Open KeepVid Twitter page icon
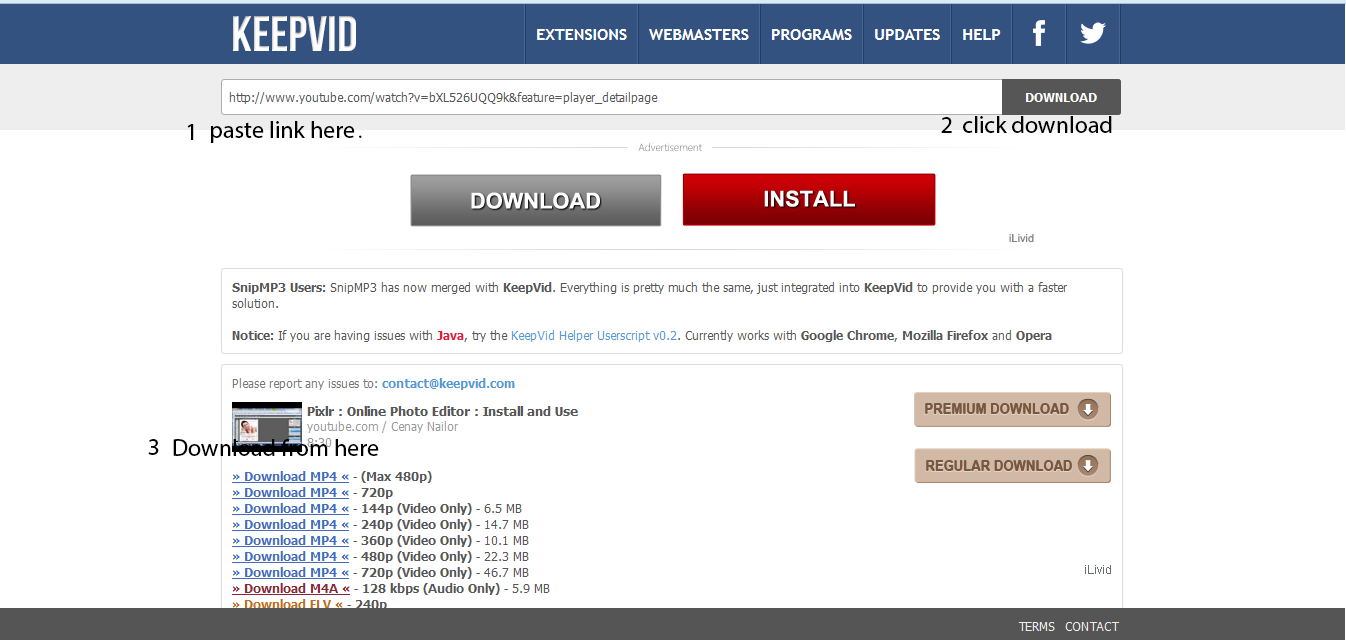The width and height of the screenshot is (1346, 640). pyautogui.click(x=1093, y=34)
